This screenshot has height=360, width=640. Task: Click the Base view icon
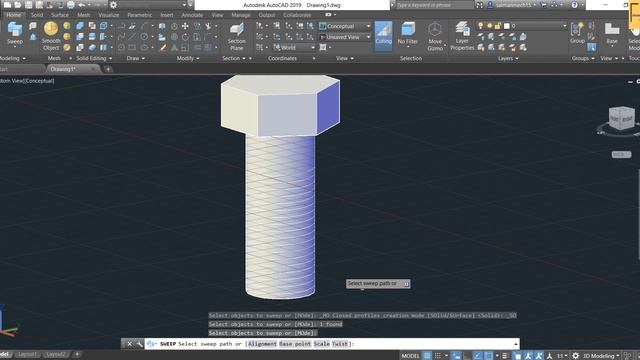tap(611, 33)
